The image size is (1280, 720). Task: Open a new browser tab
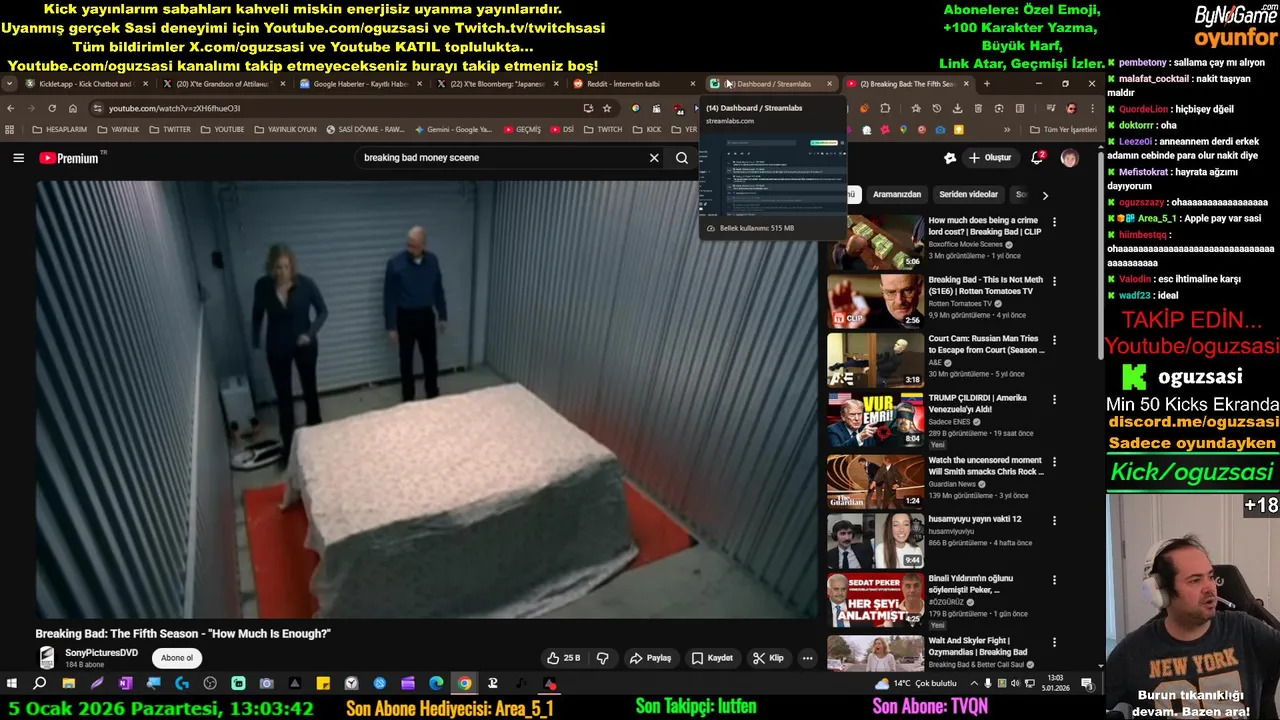pyautogui.click(x=986, y=84)
